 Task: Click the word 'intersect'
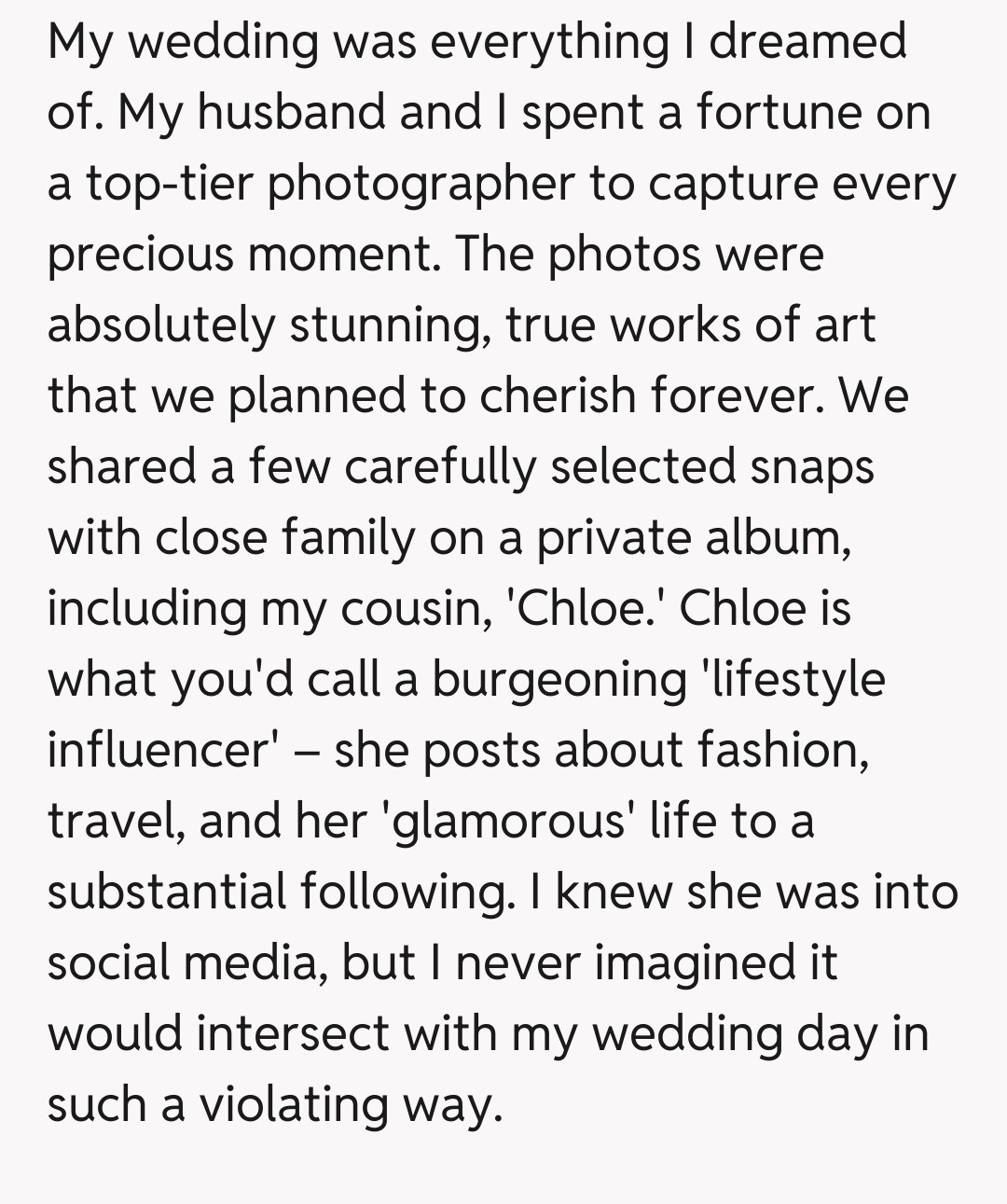click(x=294, y=1033)
